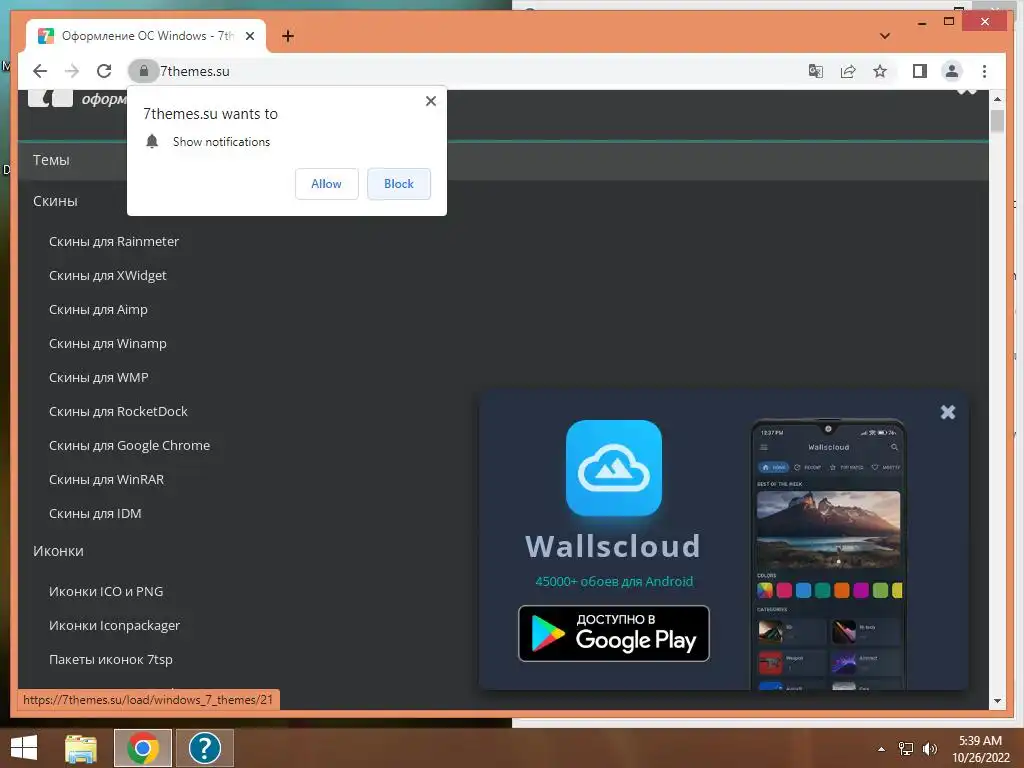This screenshot has width=1024, height=768.
Task: Click the Chrome taskbar icon
Action: (143, 748)
